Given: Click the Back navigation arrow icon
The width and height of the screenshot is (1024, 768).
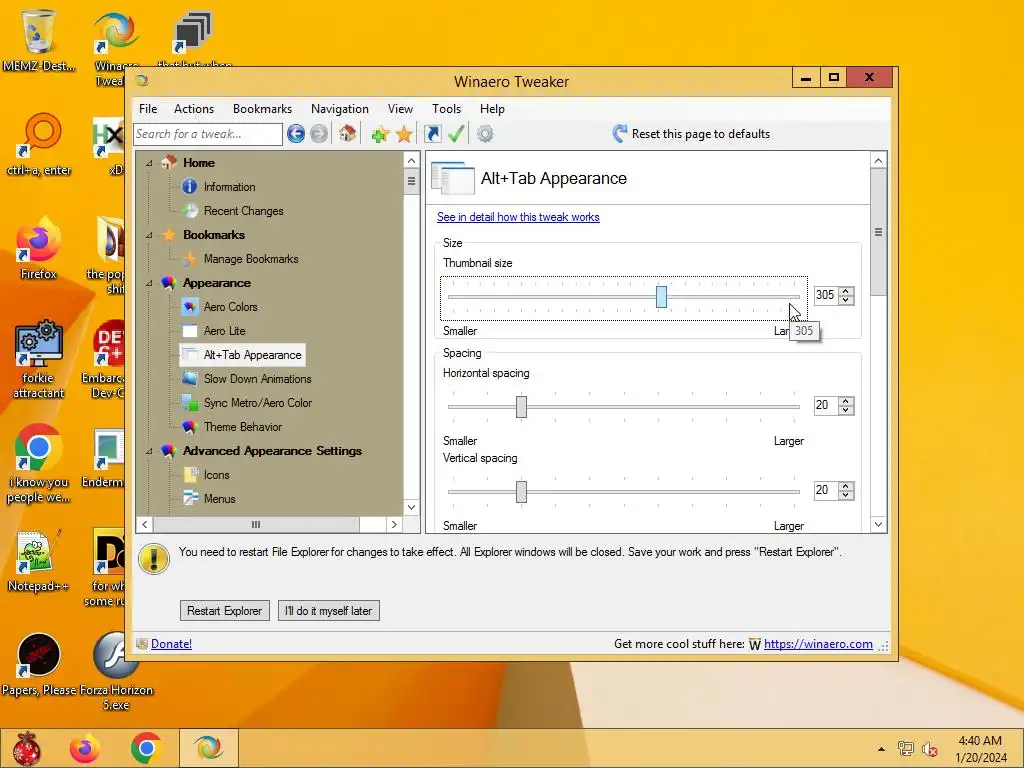Looking at the screenshot, I should coord(296,134).
